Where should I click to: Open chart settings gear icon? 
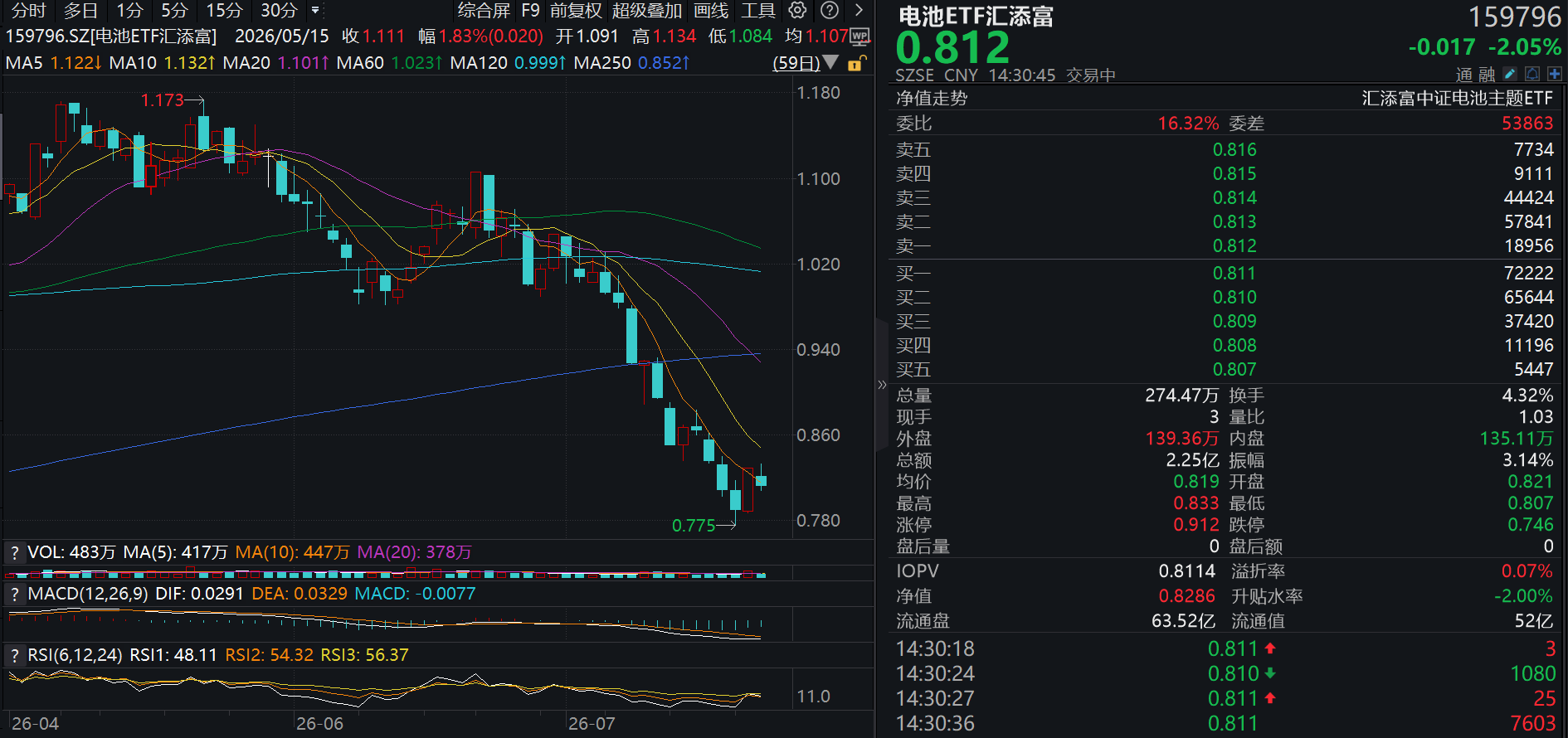pos(797,11)
